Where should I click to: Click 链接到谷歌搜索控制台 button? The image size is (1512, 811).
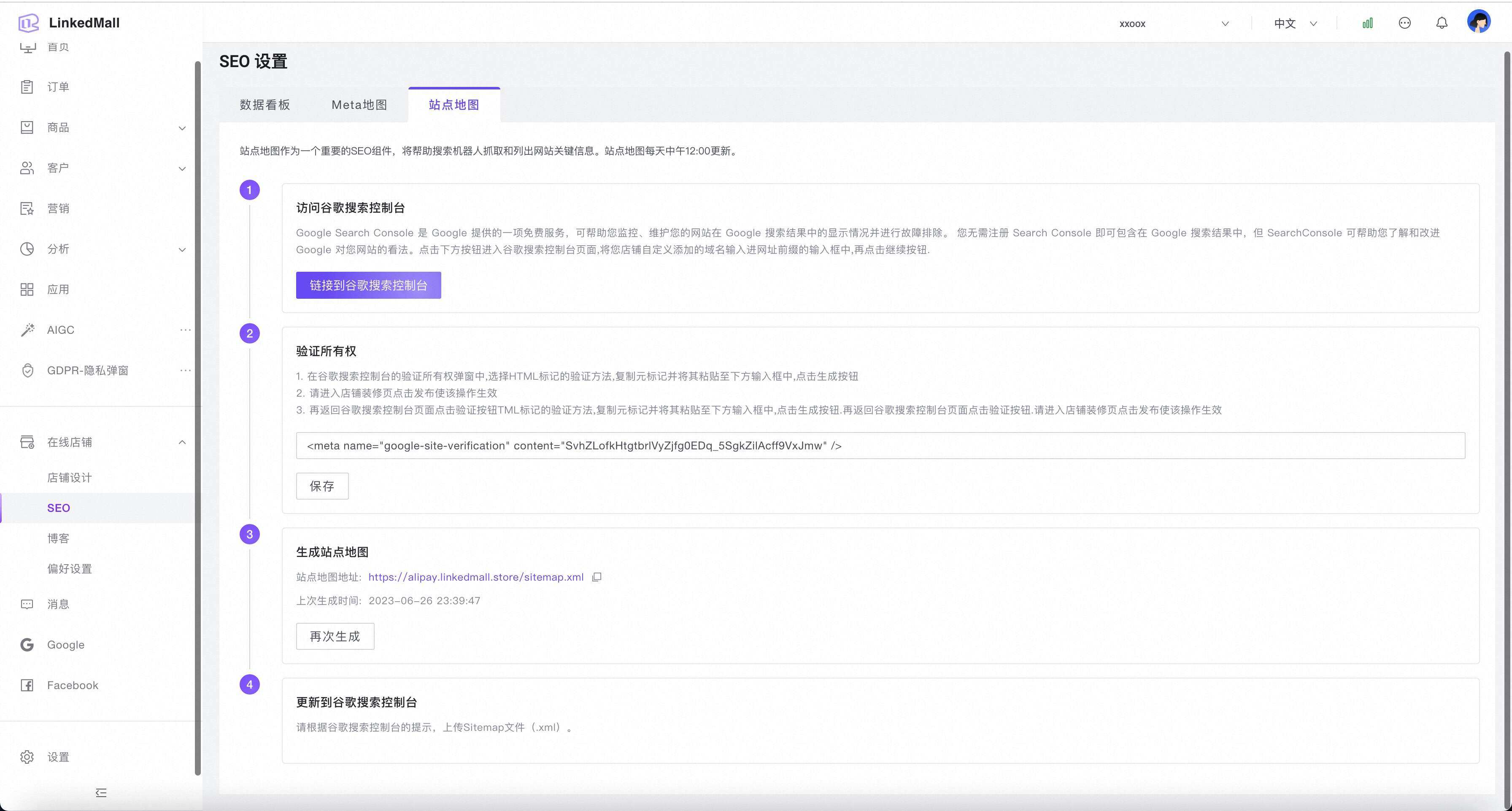click(368, 285)
